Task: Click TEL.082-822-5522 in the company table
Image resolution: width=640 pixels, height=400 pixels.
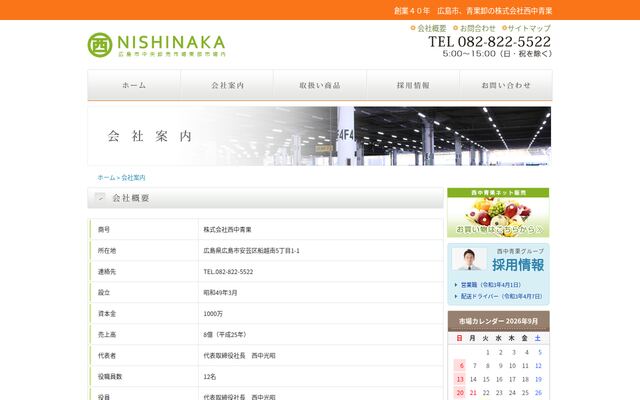Action: pyautogui.click(x=228, y=272)
